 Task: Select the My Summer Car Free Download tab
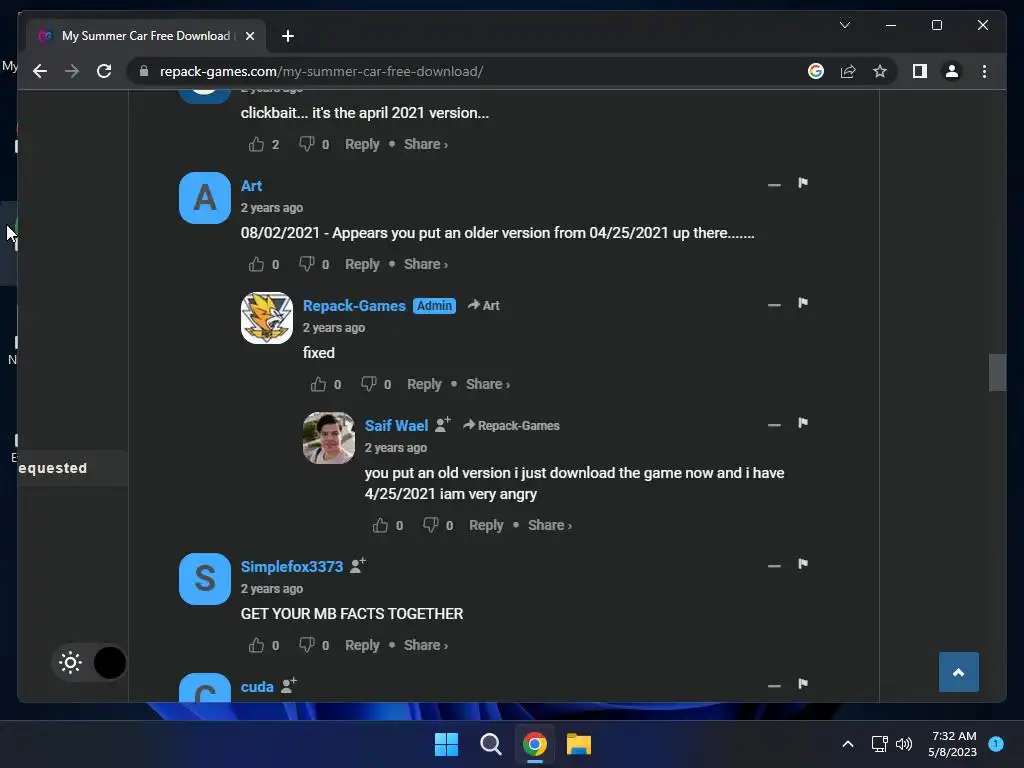click(x=146, y=36)
